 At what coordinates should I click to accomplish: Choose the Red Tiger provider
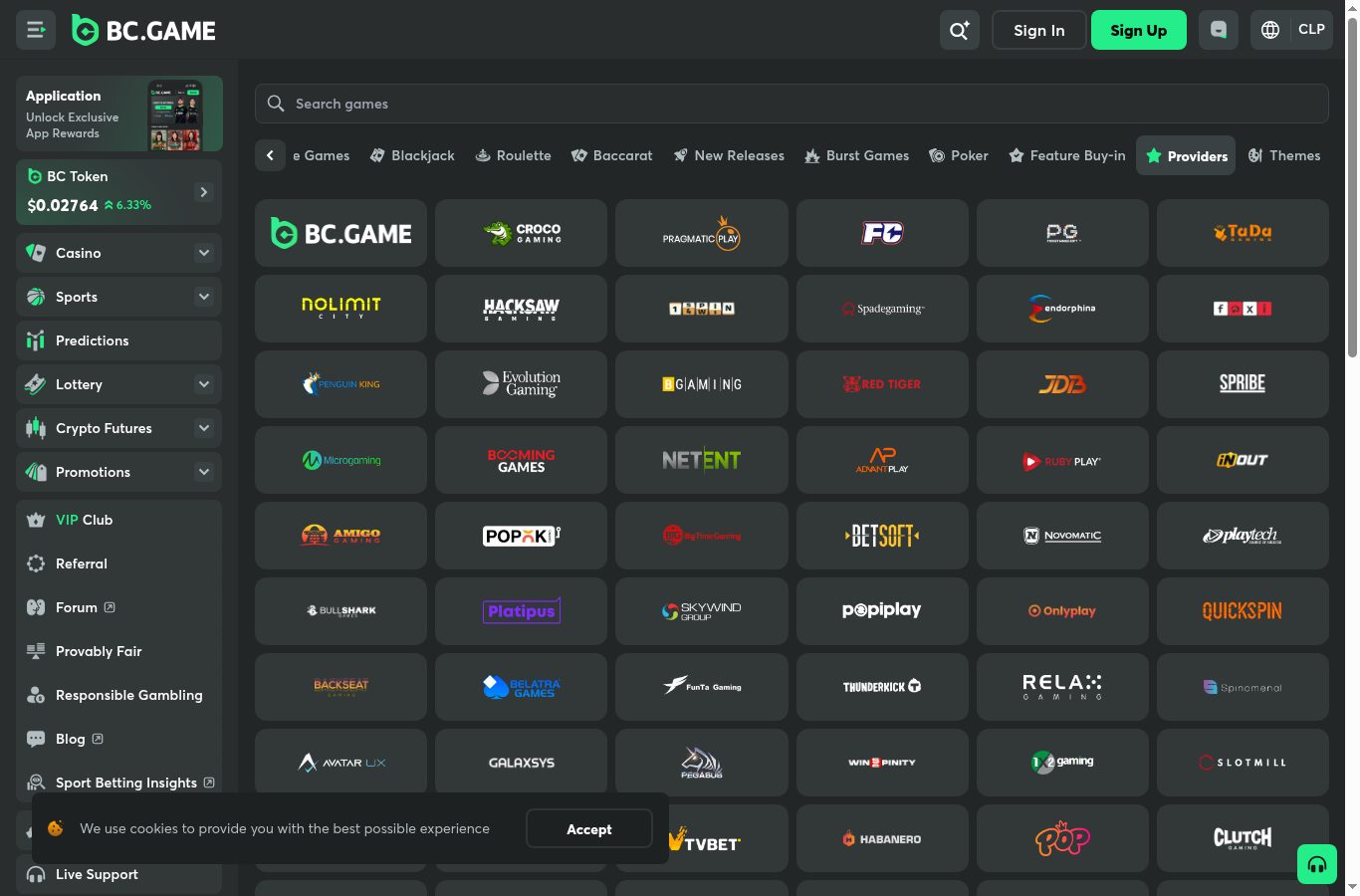(882, 384)
